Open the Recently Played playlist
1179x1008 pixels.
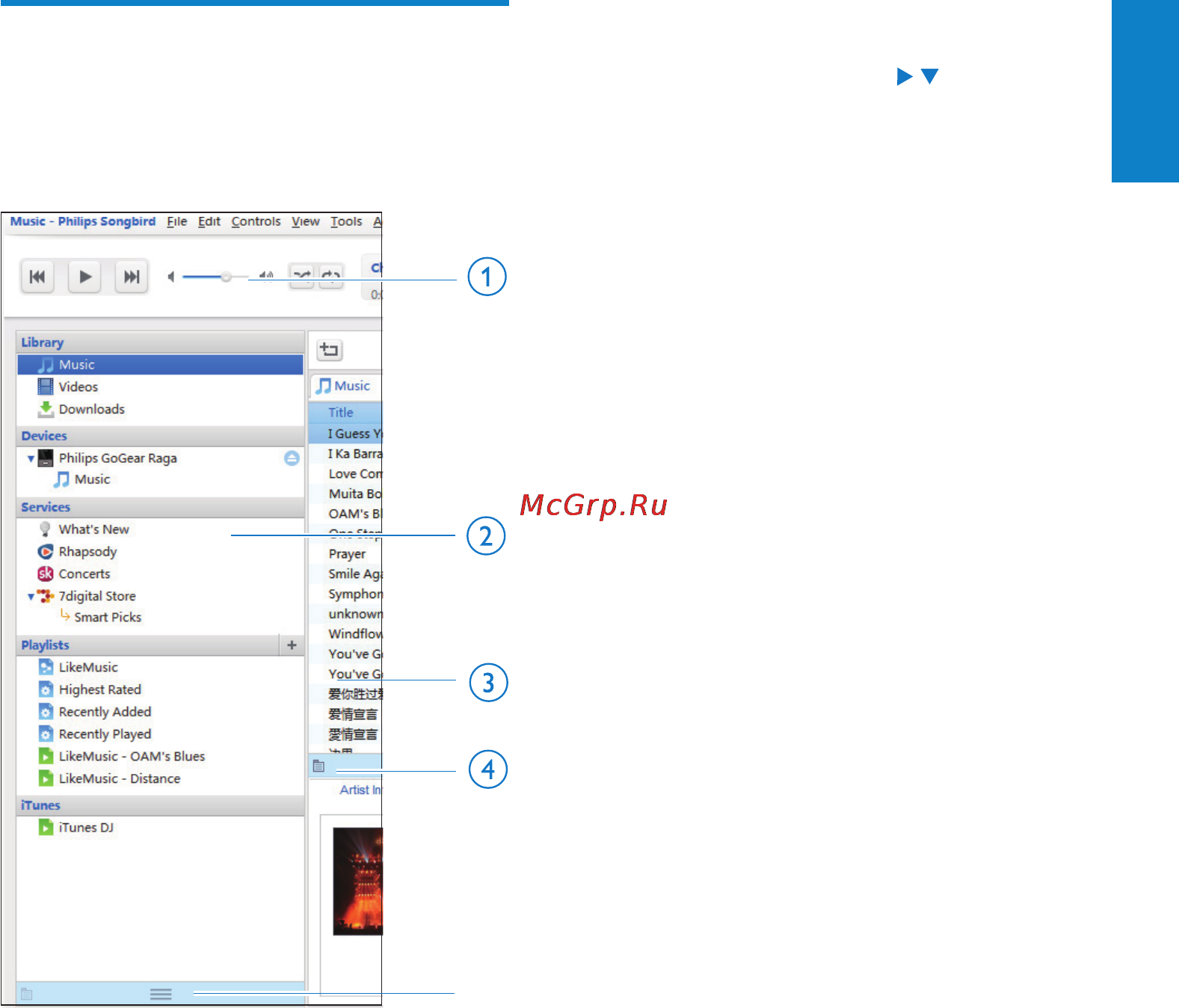(105, 734)
